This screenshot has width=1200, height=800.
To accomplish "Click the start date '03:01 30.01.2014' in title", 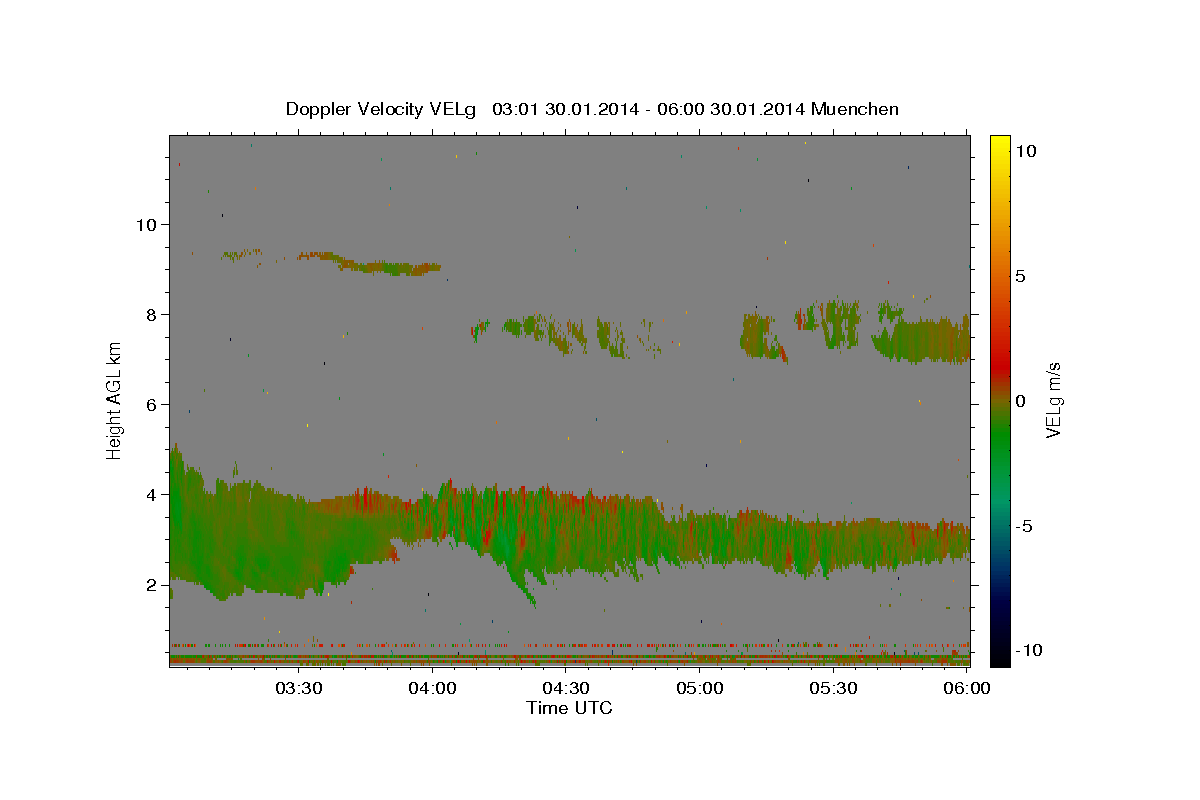I will 566,109.
